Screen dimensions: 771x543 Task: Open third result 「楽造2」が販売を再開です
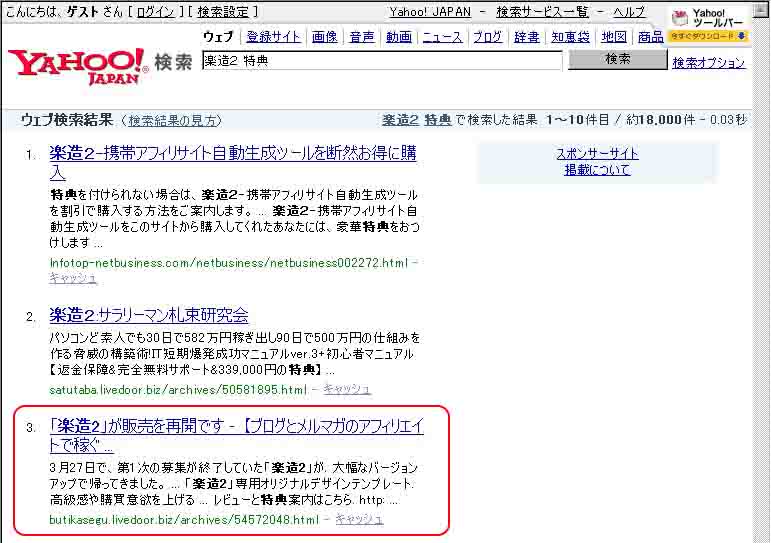pos(237,435)
